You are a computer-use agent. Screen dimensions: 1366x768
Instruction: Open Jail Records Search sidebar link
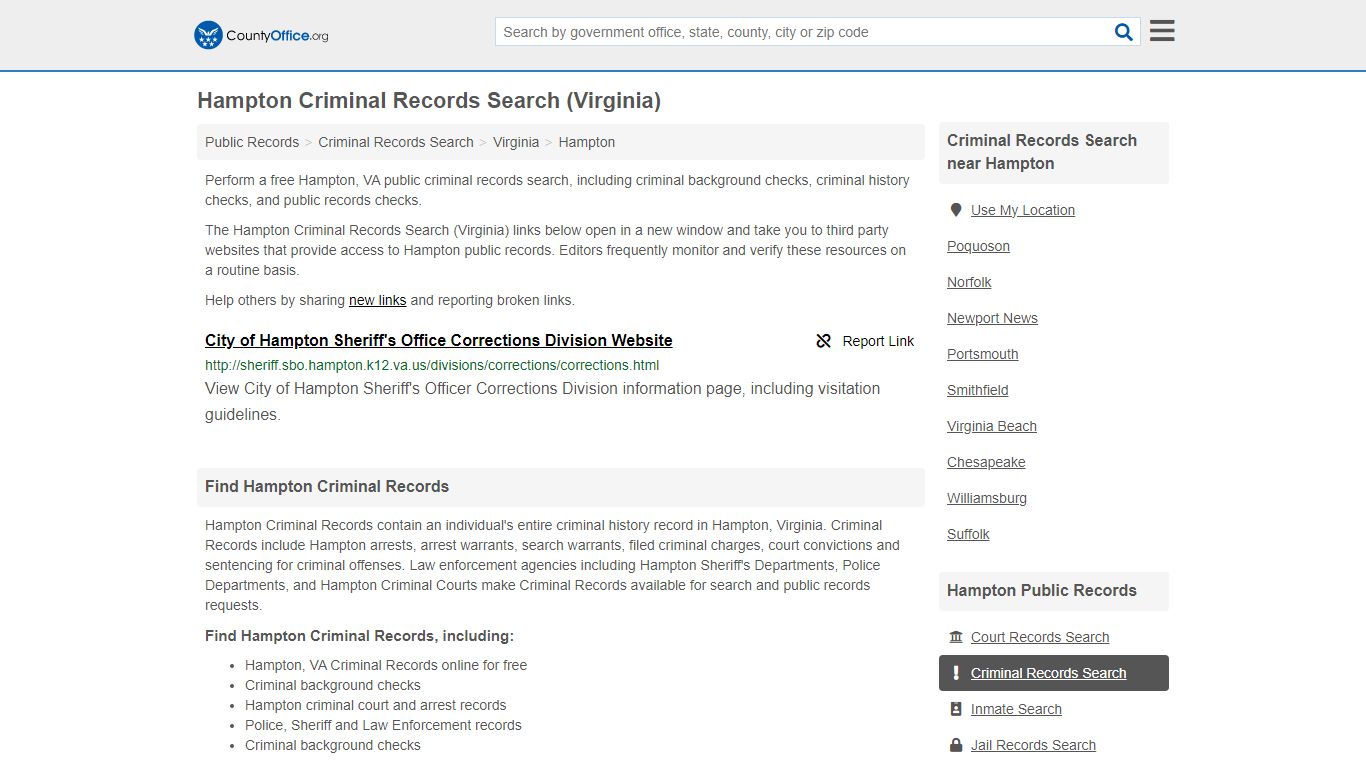click(1033, 745)
